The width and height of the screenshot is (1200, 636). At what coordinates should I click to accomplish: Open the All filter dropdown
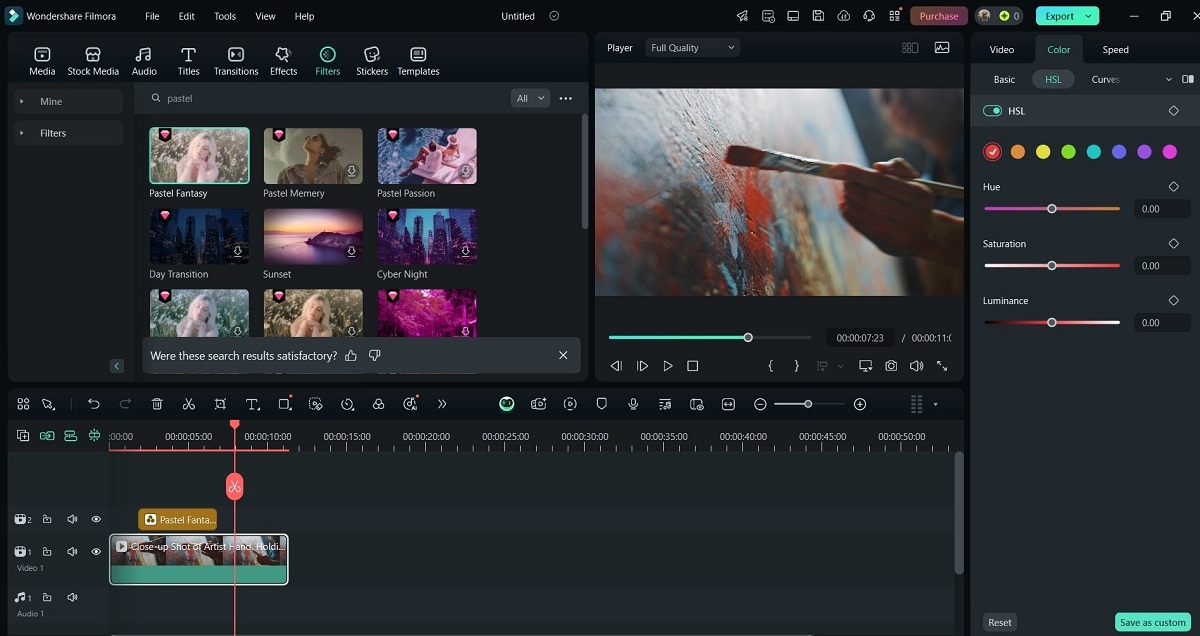point(531,98)
